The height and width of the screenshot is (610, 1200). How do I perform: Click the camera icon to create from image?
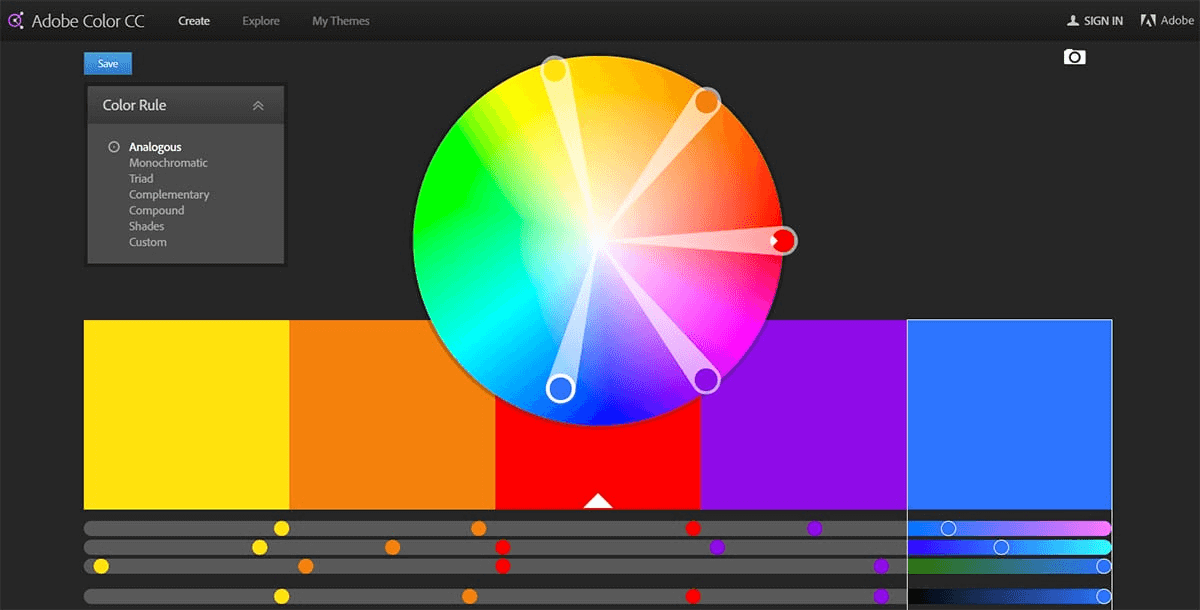(x=1074, y=57)
